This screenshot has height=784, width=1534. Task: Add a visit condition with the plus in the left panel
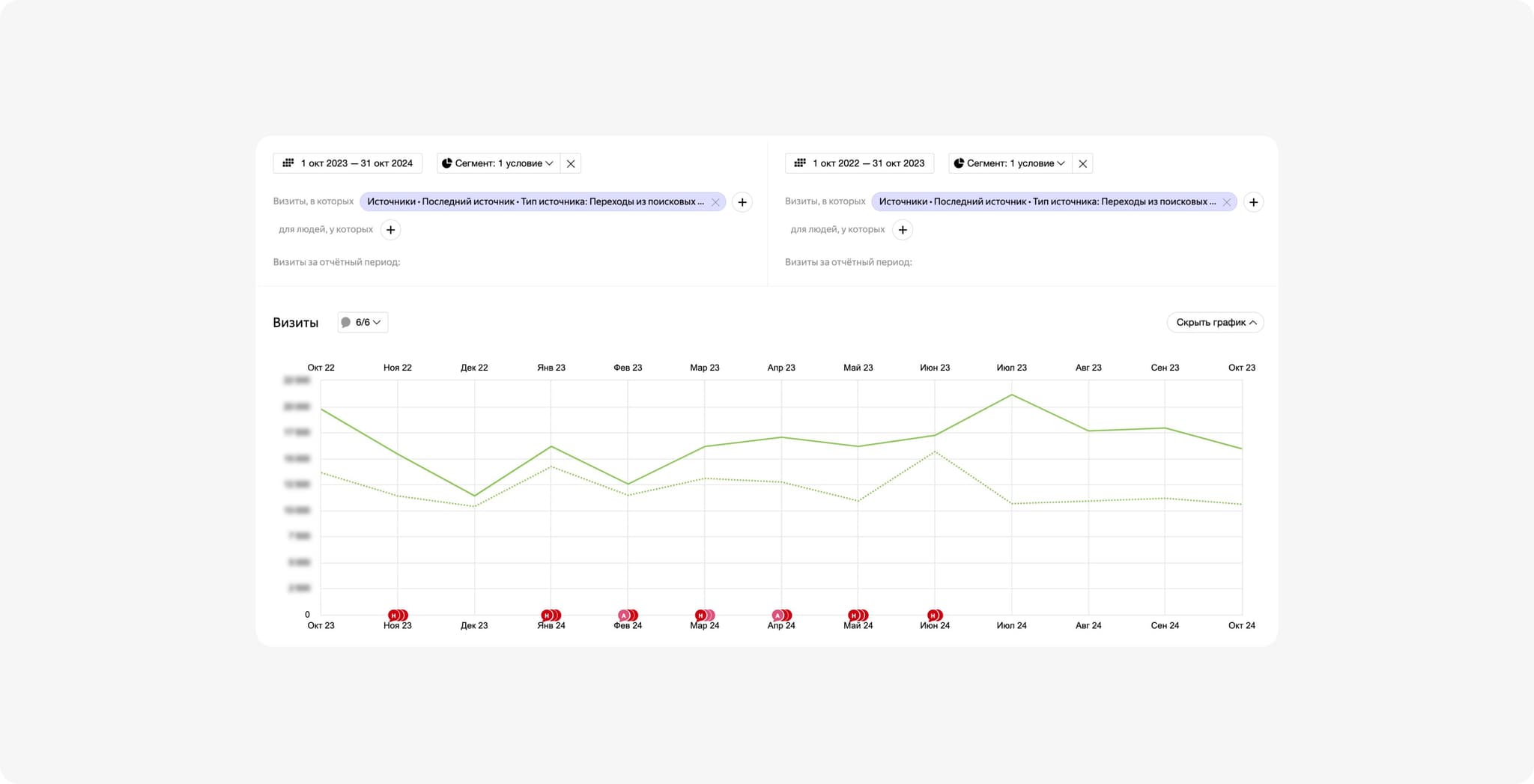(x=742, y=202)
